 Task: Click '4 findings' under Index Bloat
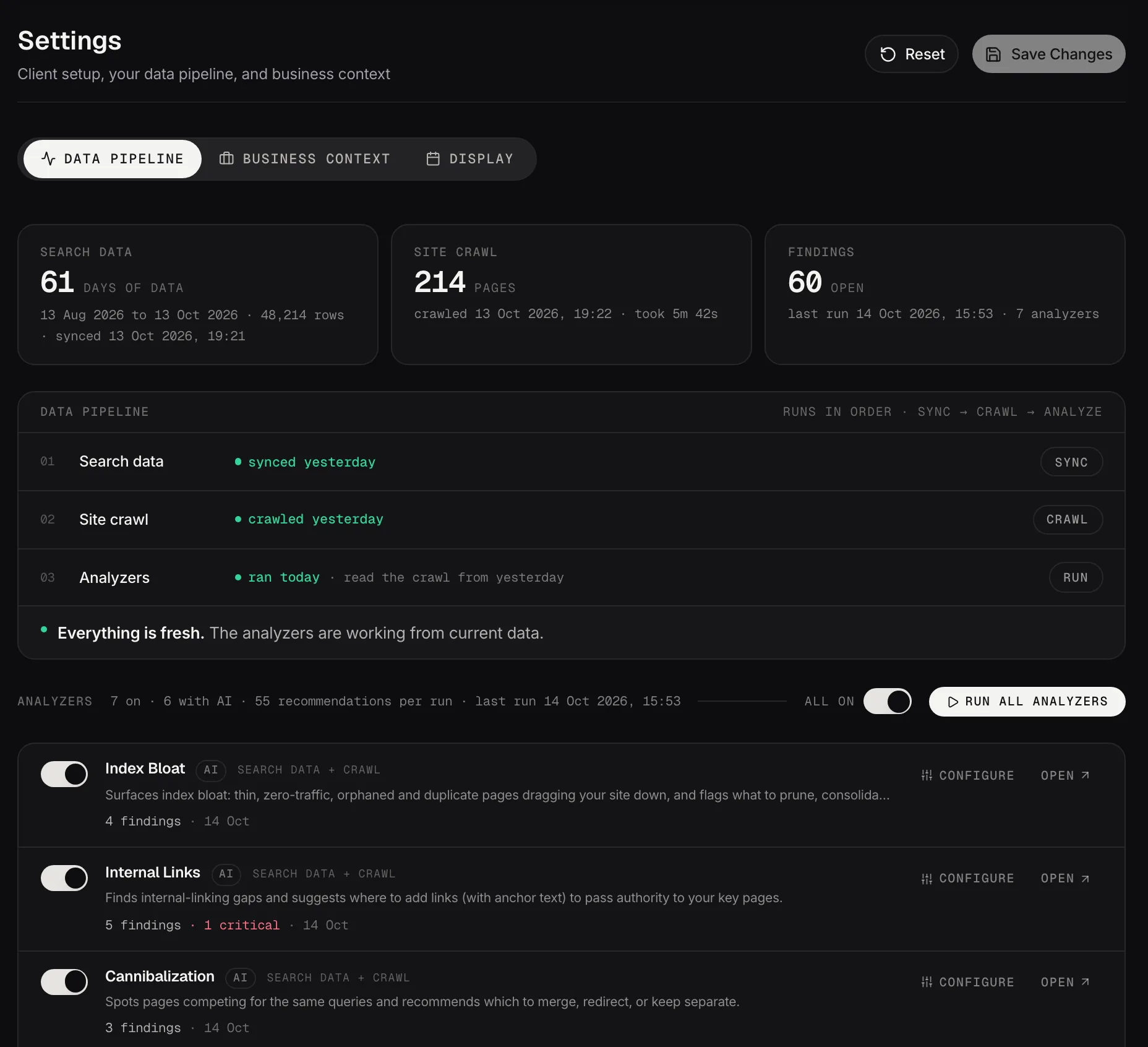(143, 821)
